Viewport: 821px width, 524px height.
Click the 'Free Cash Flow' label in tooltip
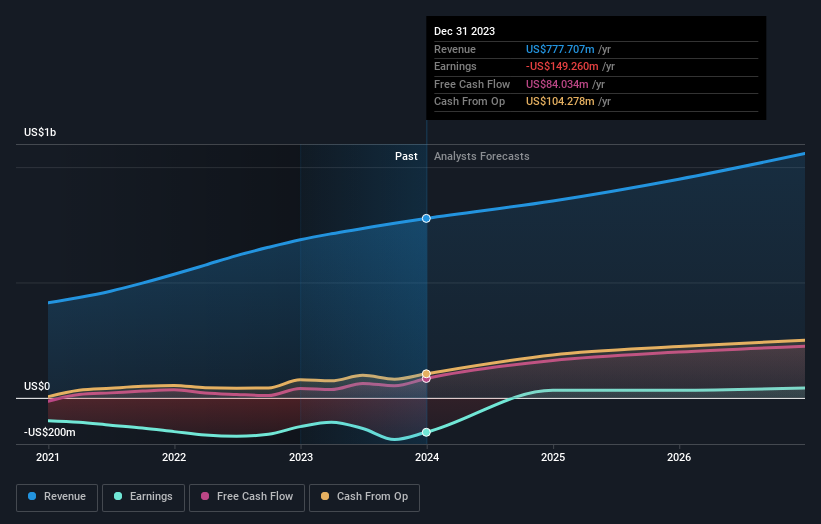[472, 84]
